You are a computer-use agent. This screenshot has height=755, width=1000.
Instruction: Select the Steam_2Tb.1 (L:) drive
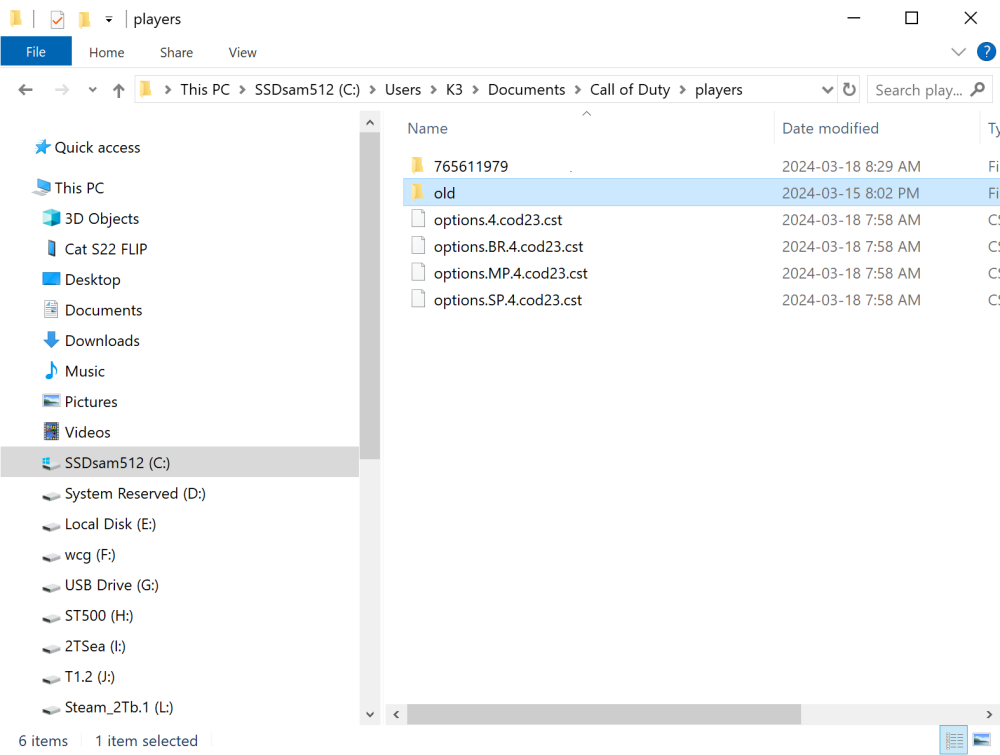pos(118,707)
